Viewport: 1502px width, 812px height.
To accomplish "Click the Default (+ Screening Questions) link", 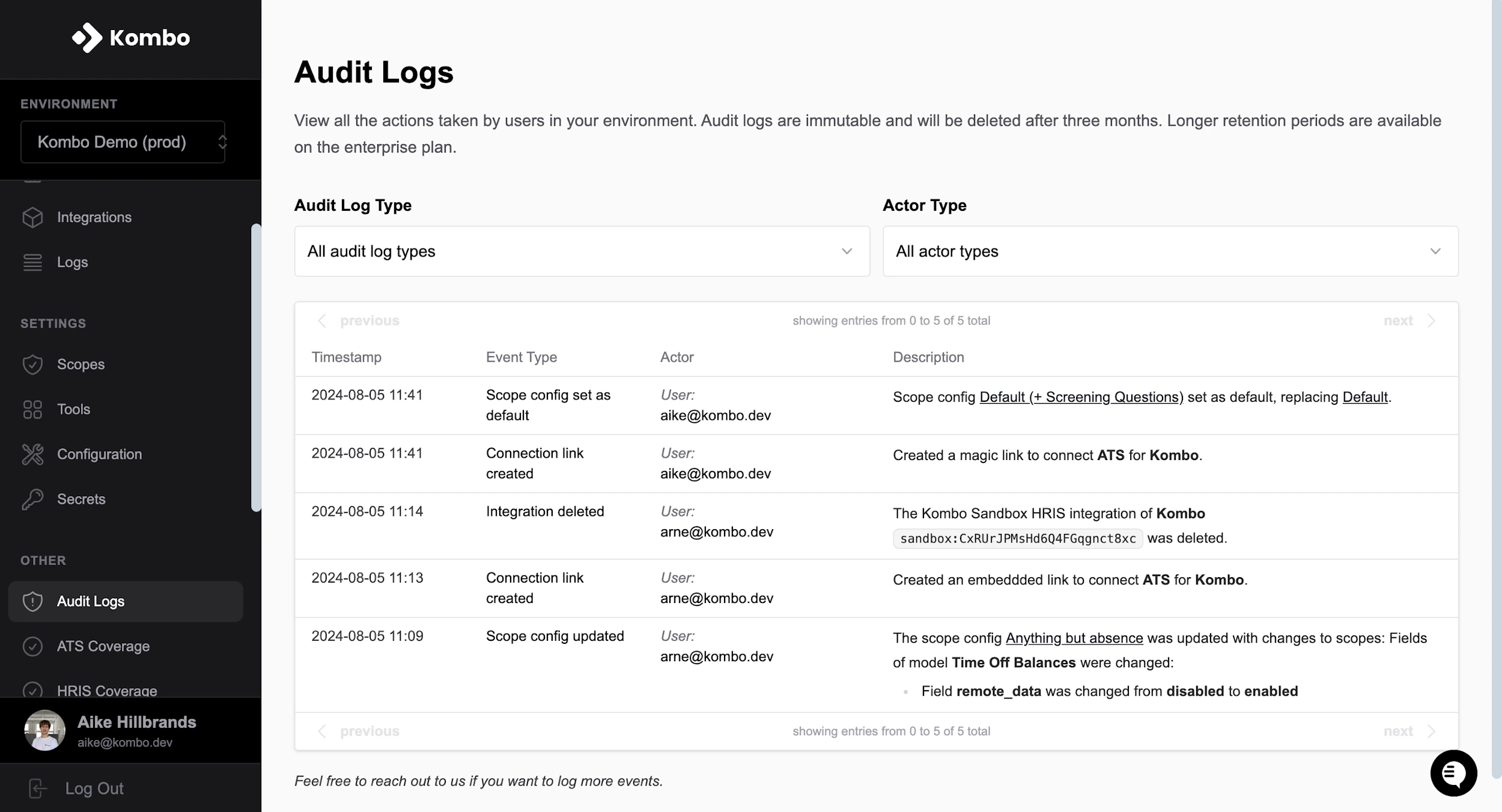I will [1081, 396].
